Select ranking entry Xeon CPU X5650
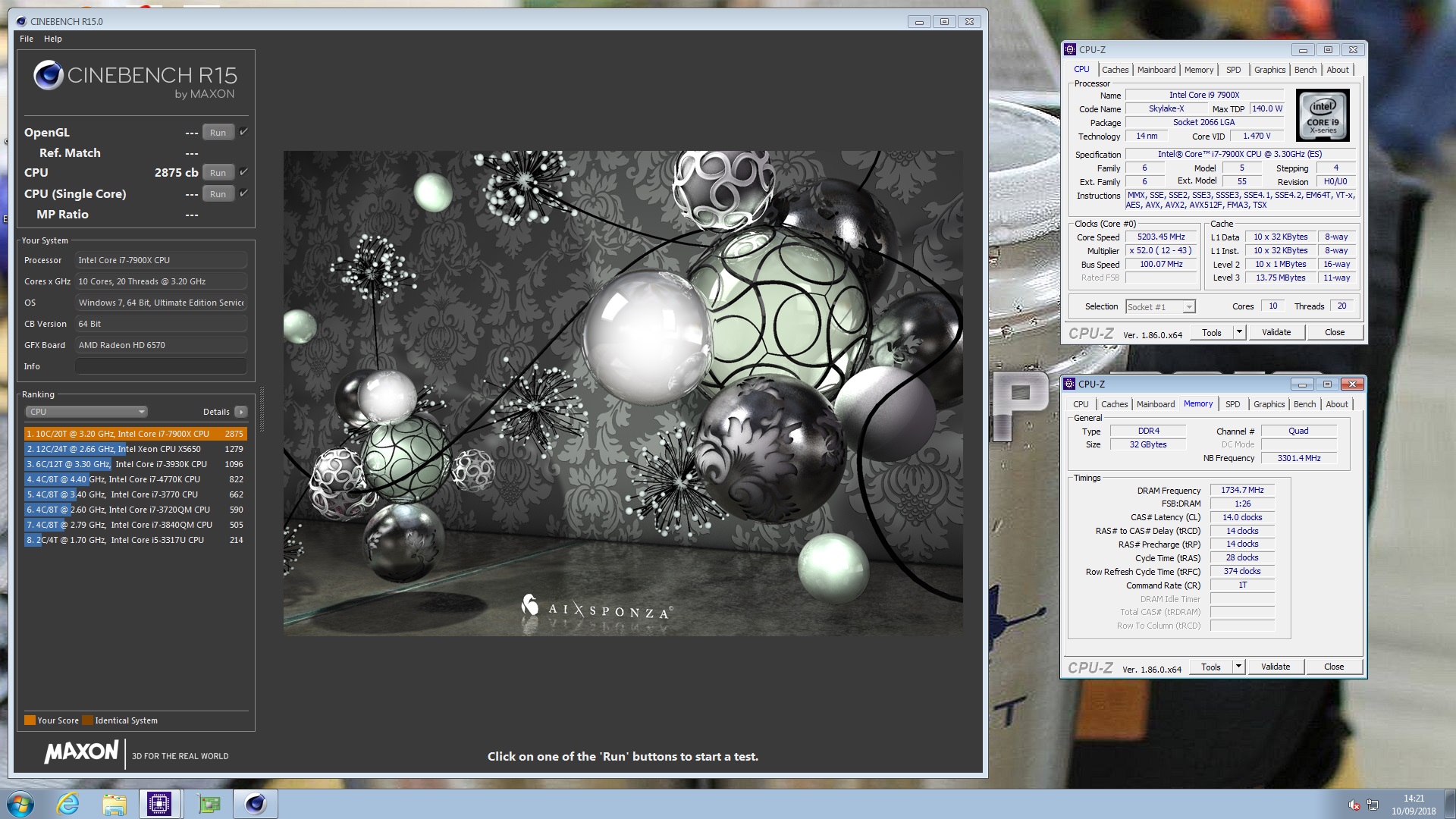1456x819 pixels. tap(135, 449)
